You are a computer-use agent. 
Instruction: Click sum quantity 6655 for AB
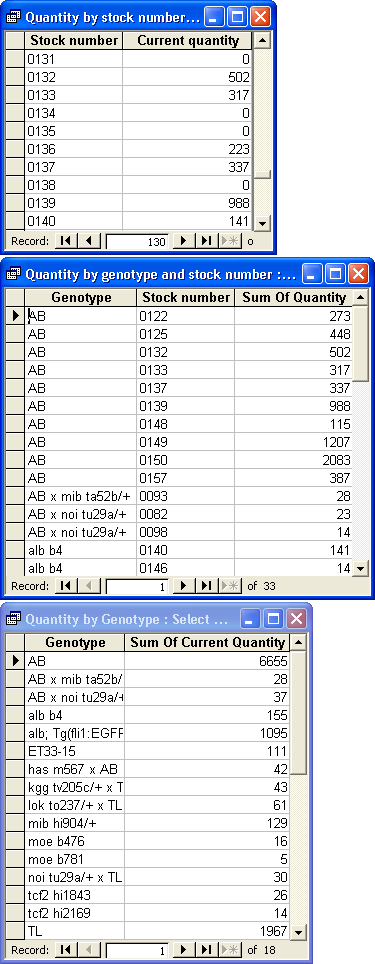pos(207,661)
